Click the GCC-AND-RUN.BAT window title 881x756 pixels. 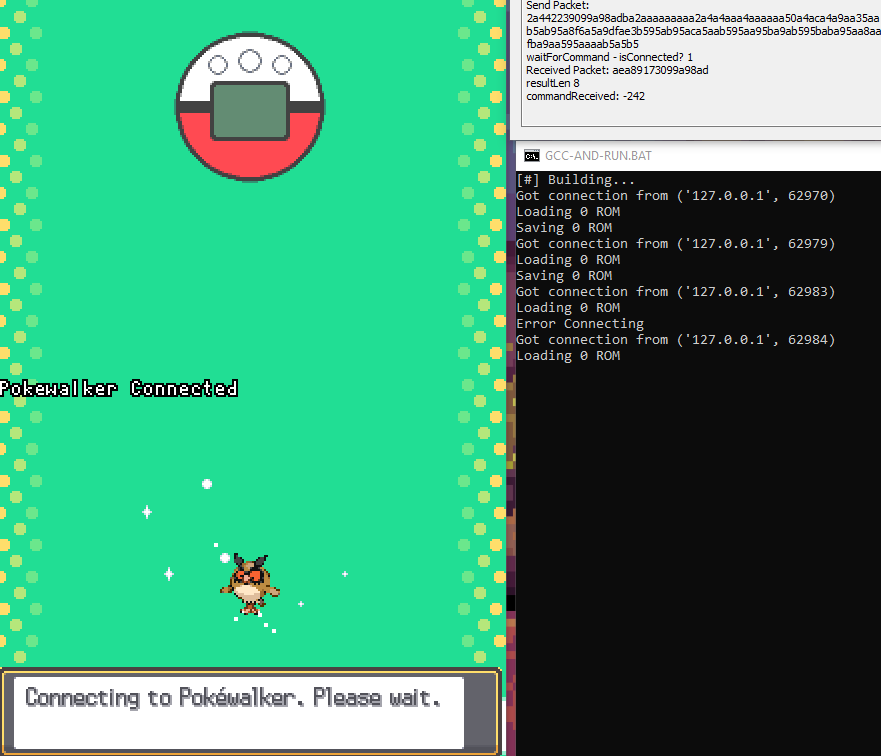coord(598,156)
